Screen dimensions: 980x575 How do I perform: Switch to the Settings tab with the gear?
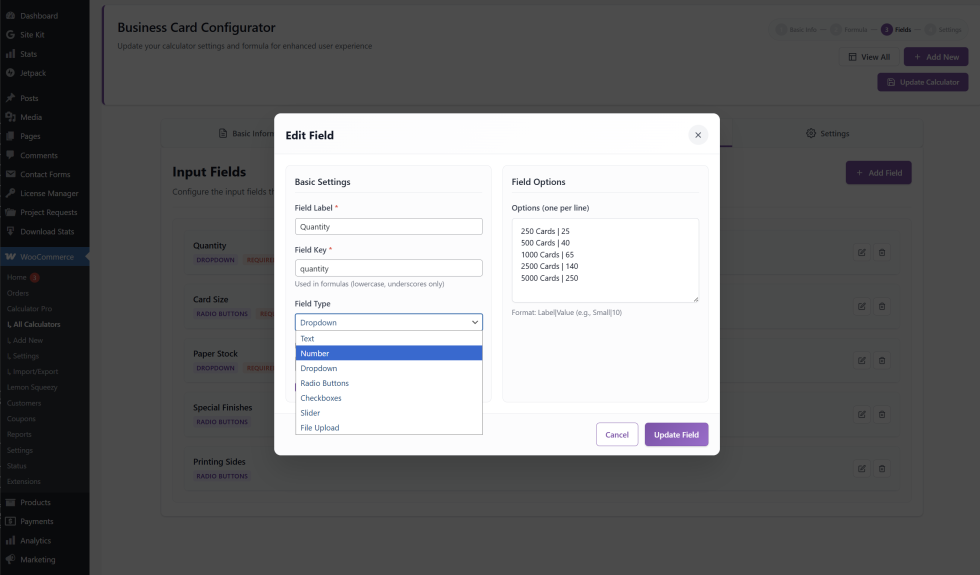tap(828, 133)
